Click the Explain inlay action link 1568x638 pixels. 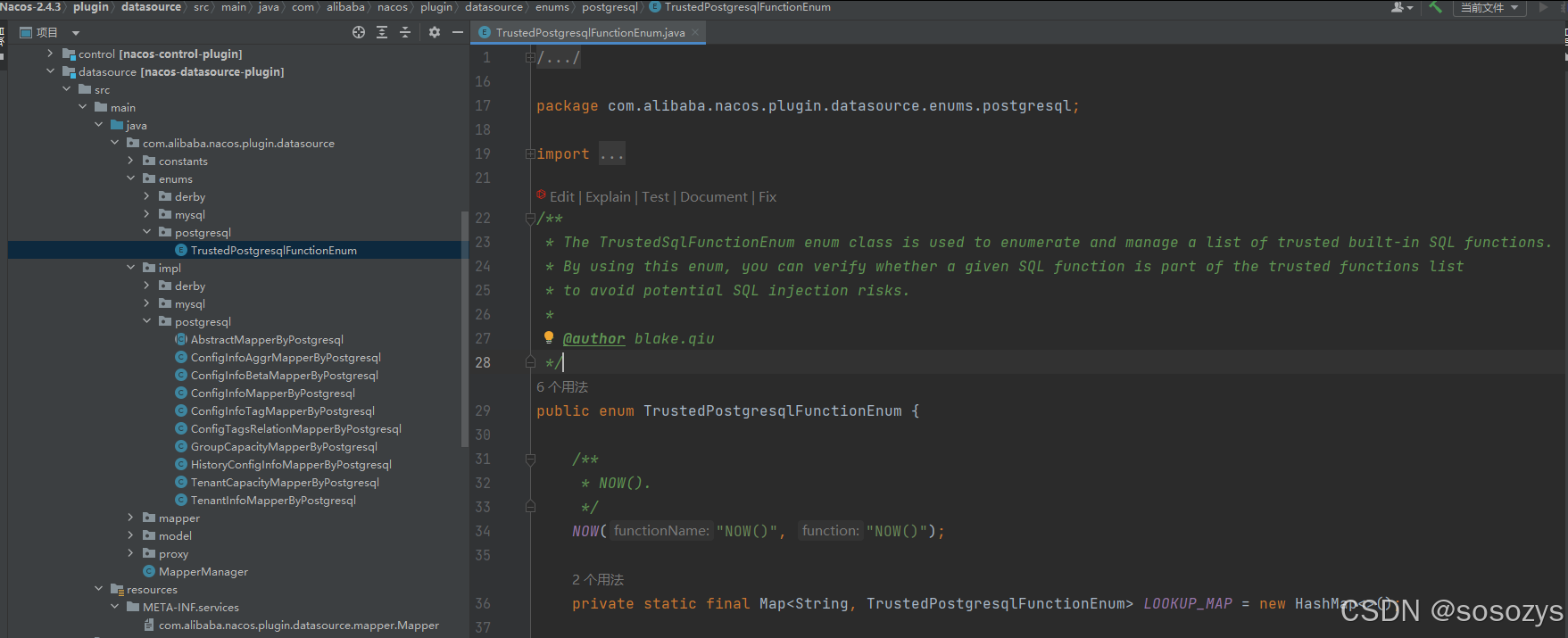pyautogui.click(x=608, y=196)
